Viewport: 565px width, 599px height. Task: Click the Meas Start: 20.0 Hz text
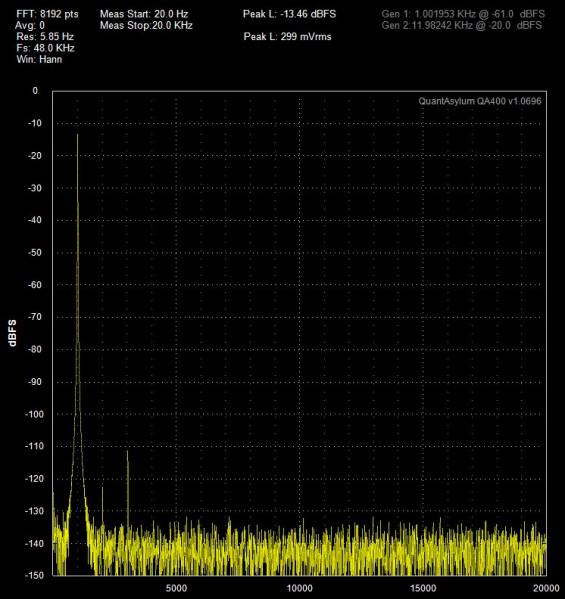coord(144,14)
